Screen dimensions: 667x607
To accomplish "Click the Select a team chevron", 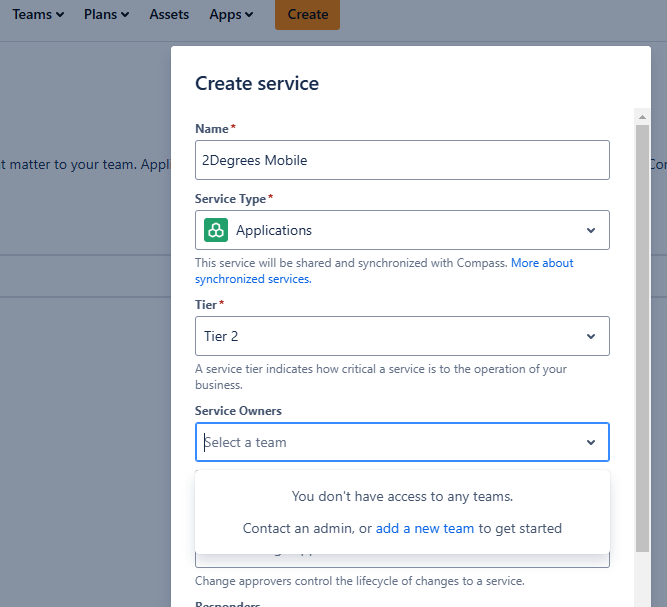I will (x=591, y=442).
